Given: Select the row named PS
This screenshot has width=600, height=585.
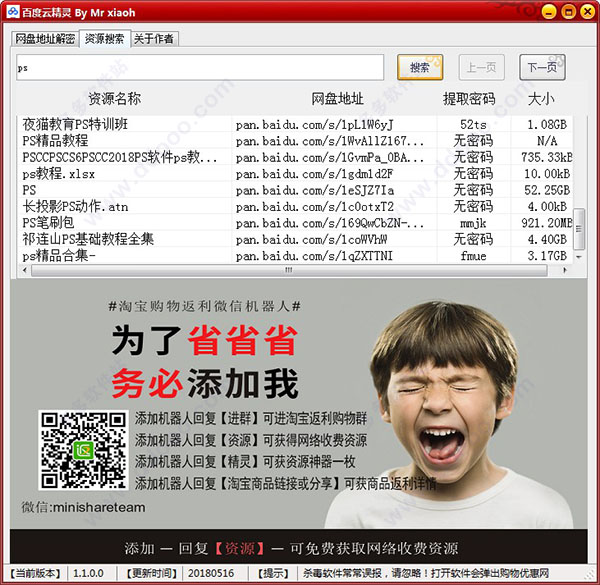Looking at the screenshot, I should [x=295, y=190].
